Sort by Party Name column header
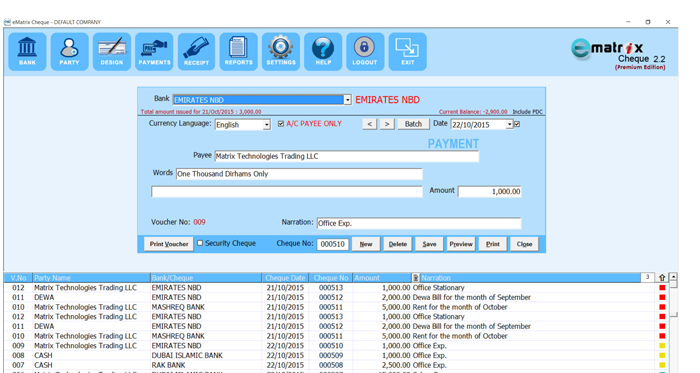 coord(91,278)
